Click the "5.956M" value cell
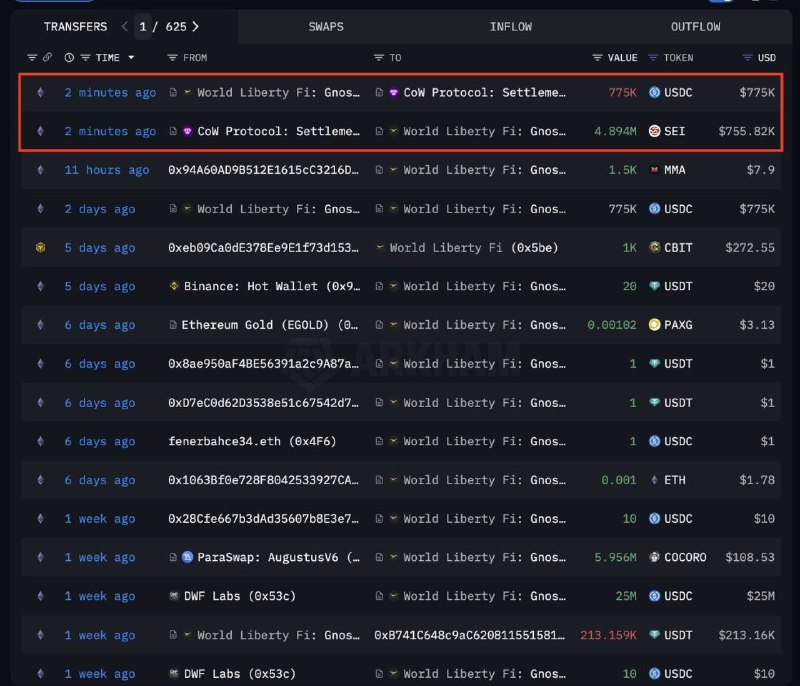This screenshot has height=686, width=800. click(615, 557)
